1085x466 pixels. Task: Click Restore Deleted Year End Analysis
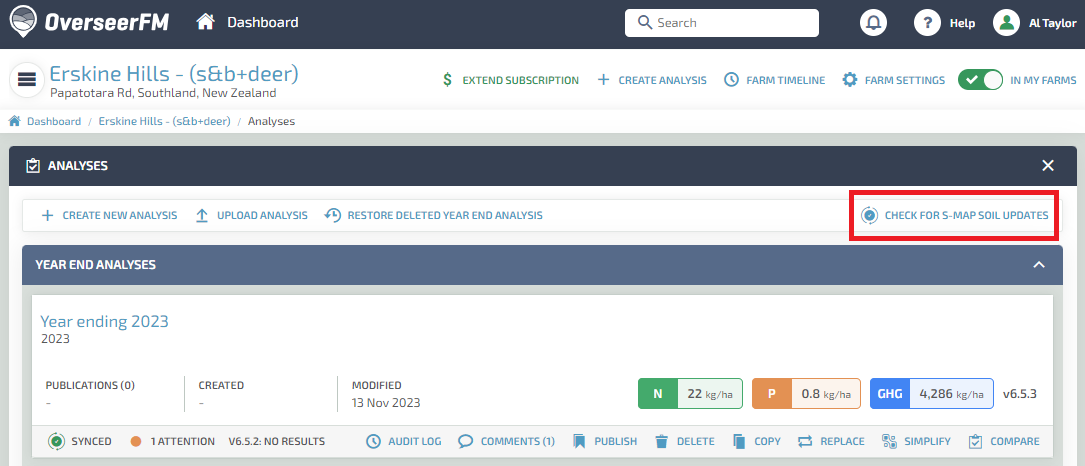433,215
